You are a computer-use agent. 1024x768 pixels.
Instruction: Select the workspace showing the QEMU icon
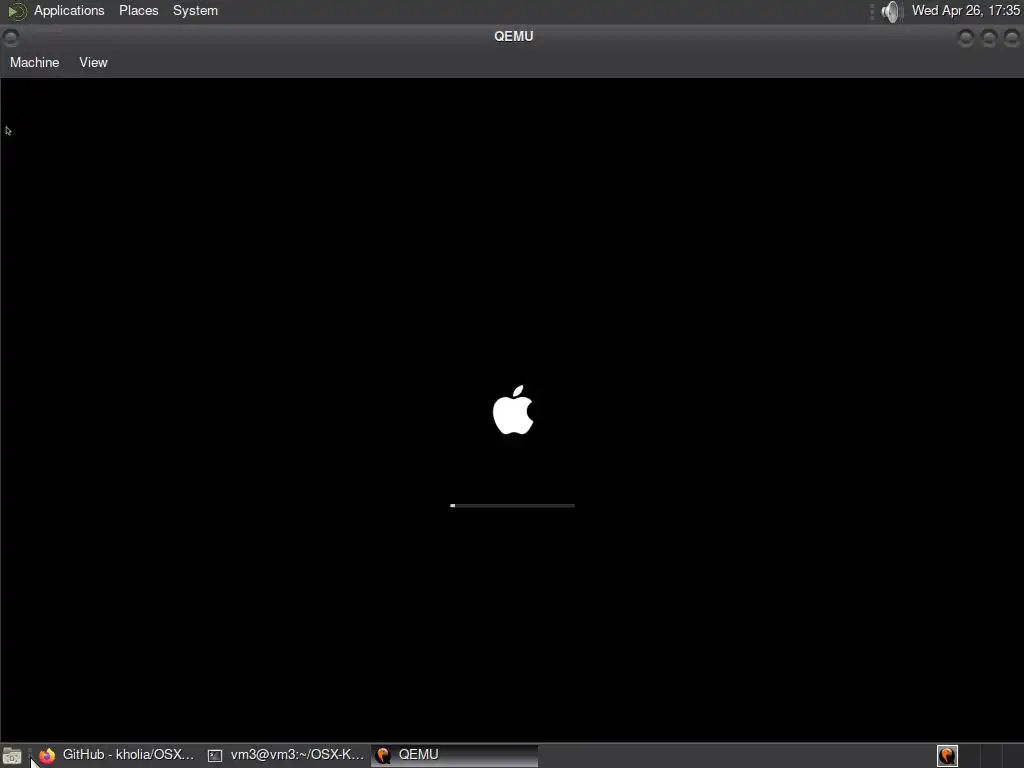point(948,756)
